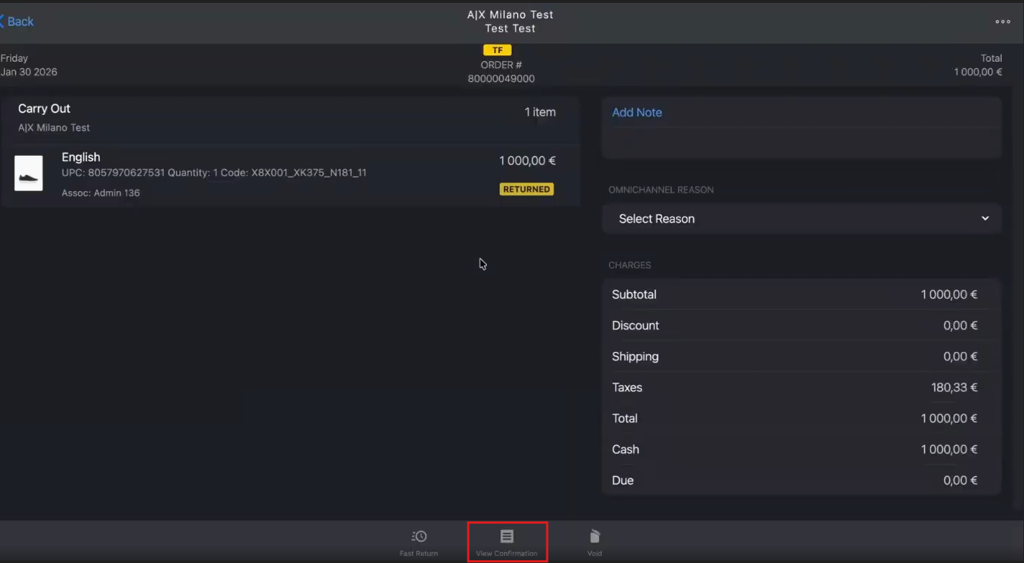1024x563 pixels.
Task: Click the English item name
Action: [81, 157]
